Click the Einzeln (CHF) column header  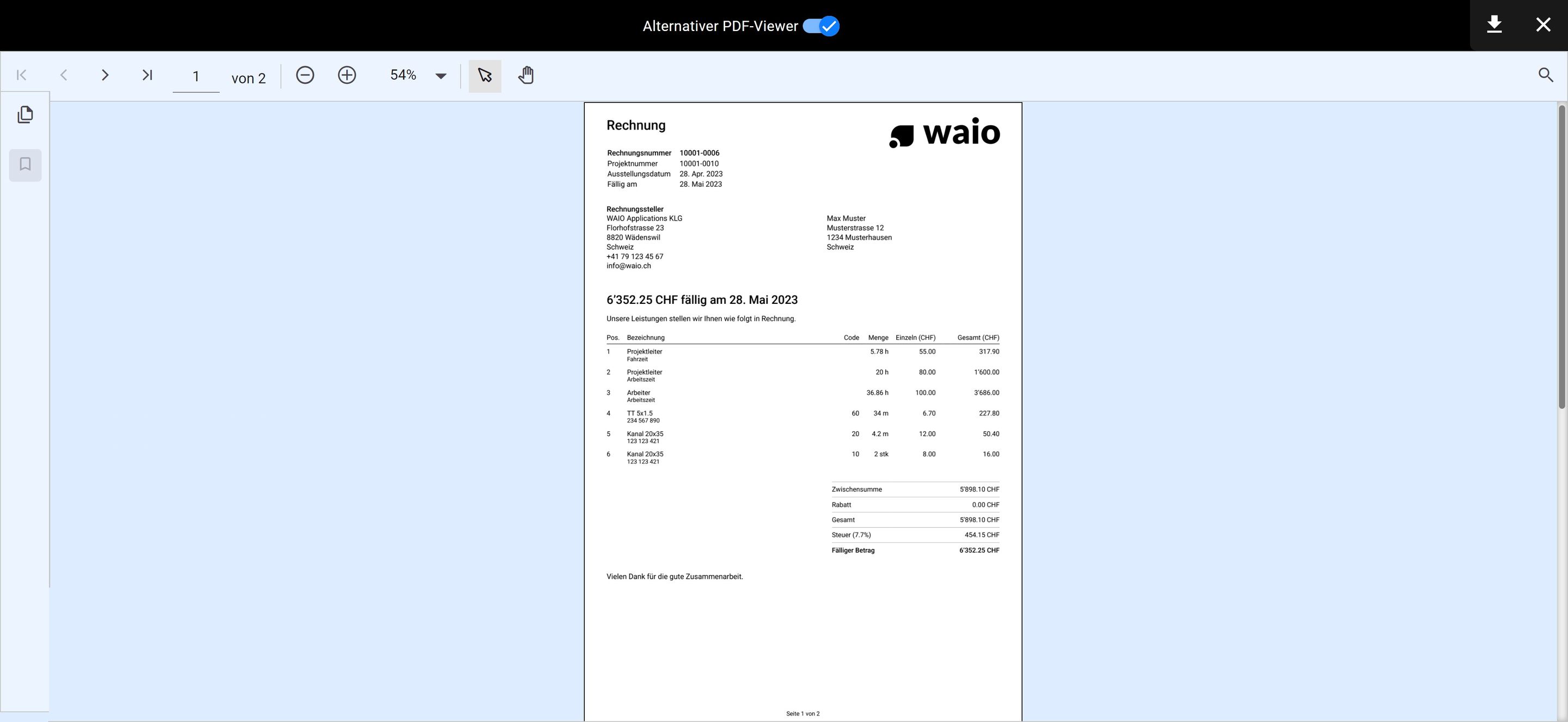915,337
